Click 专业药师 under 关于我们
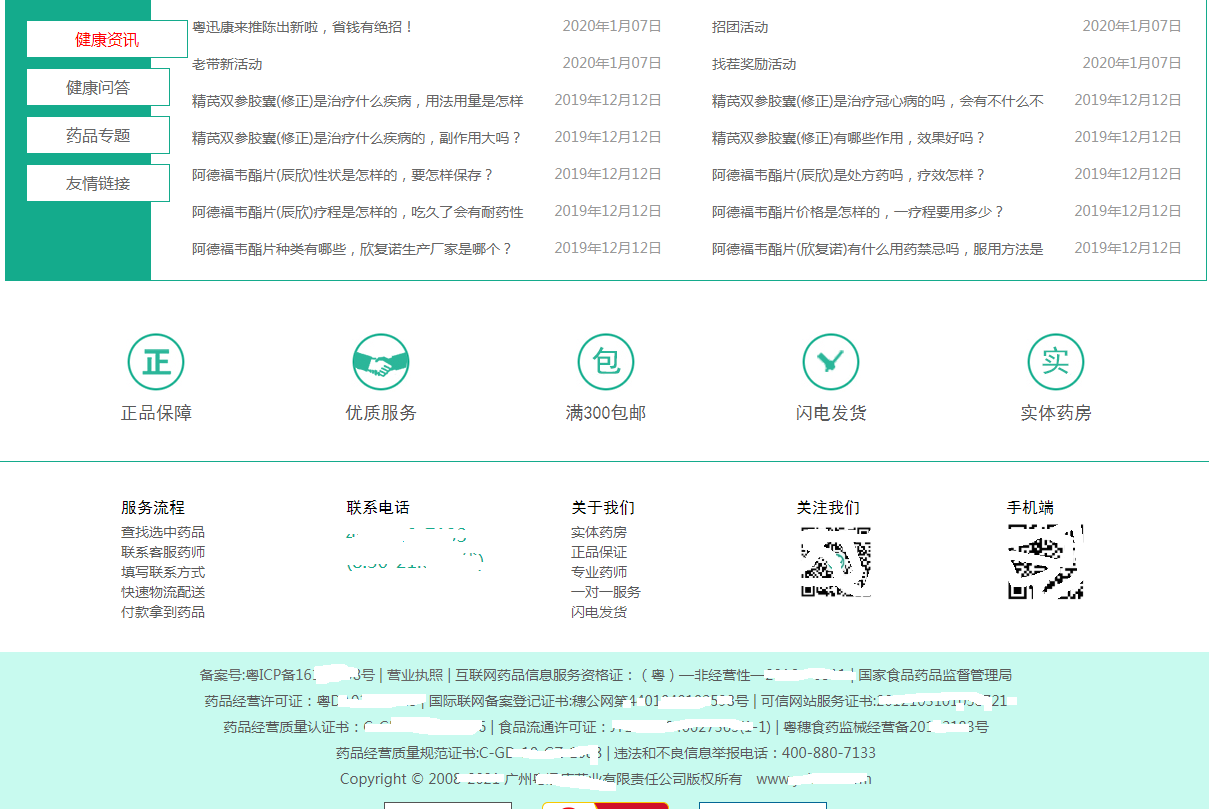Image resolution: width=1209 pixels, height=809 pixels. click(599, 572)
